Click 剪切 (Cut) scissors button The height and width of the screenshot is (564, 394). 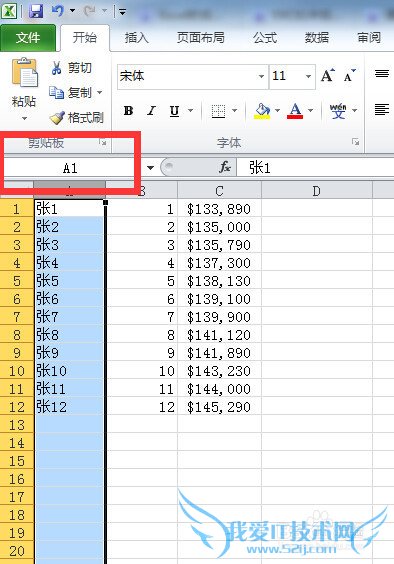(x=71, y=68)
